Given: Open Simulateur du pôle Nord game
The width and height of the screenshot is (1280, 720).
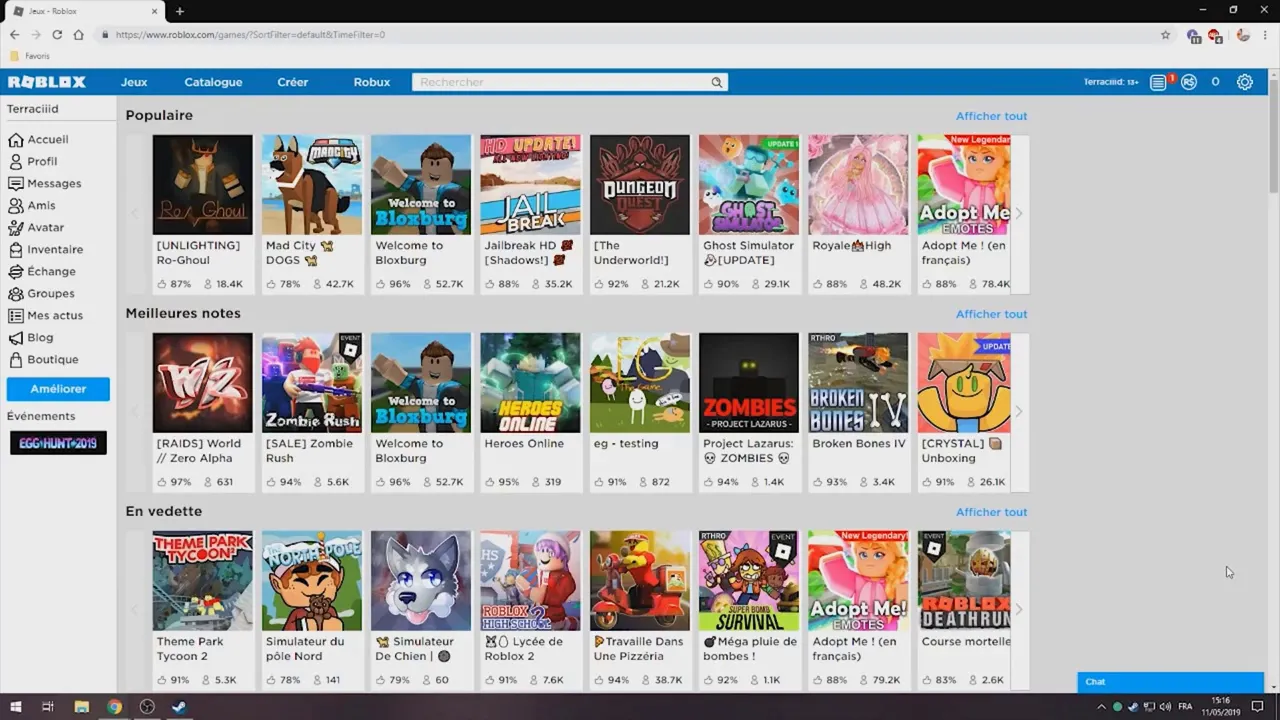Looking at the screenshot, I should (312, 610).
